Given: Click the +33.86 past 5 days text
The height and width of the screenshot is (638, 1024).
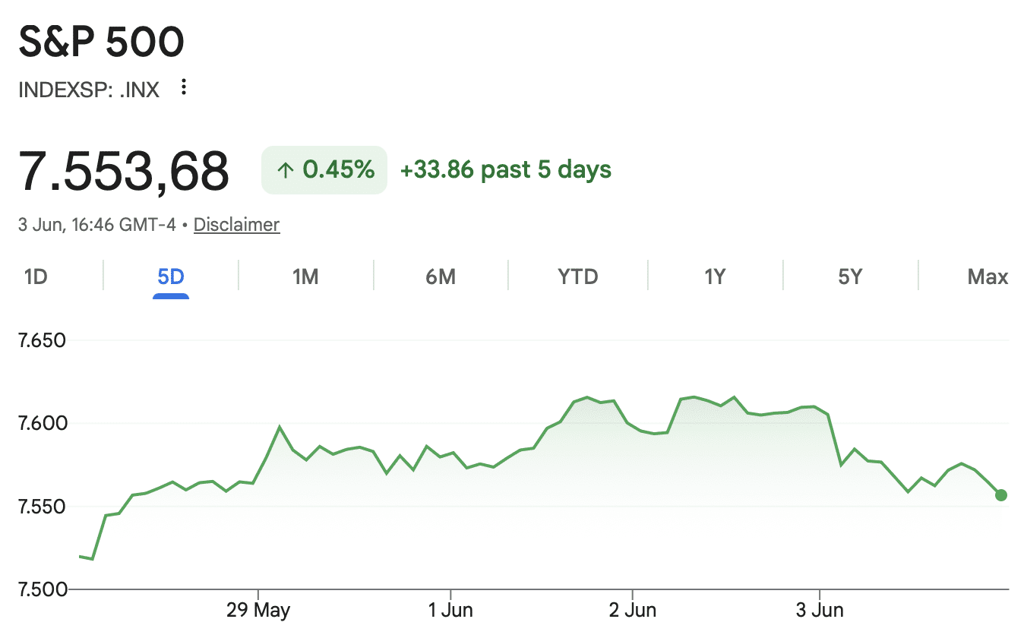Looking at the screenshot, I should tap(505, 170).
